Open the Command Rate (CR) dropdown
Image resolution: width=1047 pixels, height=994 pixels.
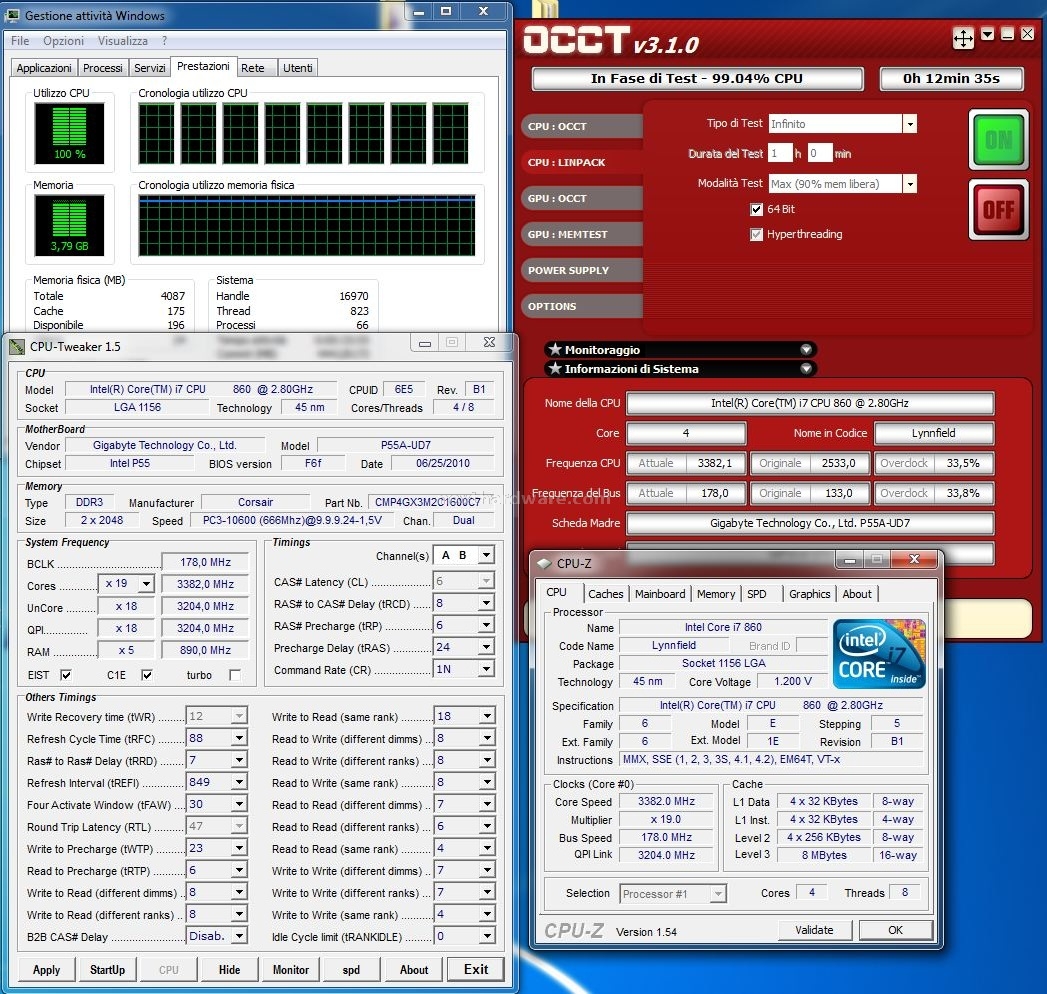(x=487, y=669)
